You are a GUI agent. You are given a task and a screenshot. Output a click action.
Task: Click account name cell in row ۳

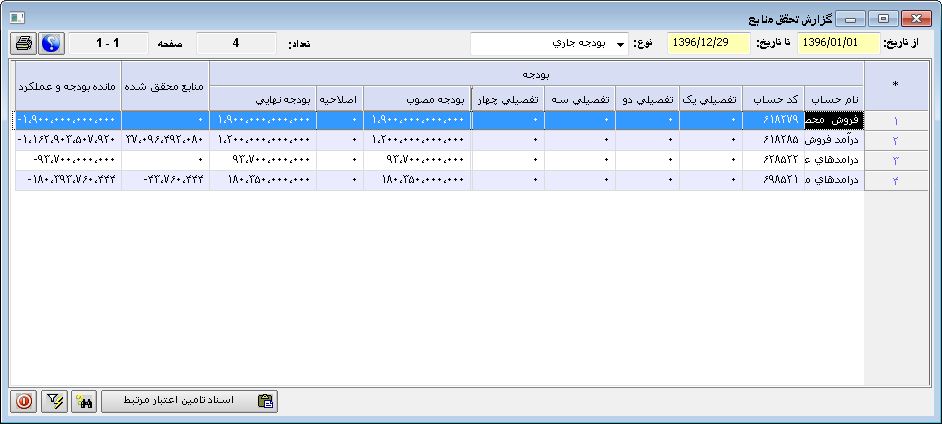click(834, 160)
